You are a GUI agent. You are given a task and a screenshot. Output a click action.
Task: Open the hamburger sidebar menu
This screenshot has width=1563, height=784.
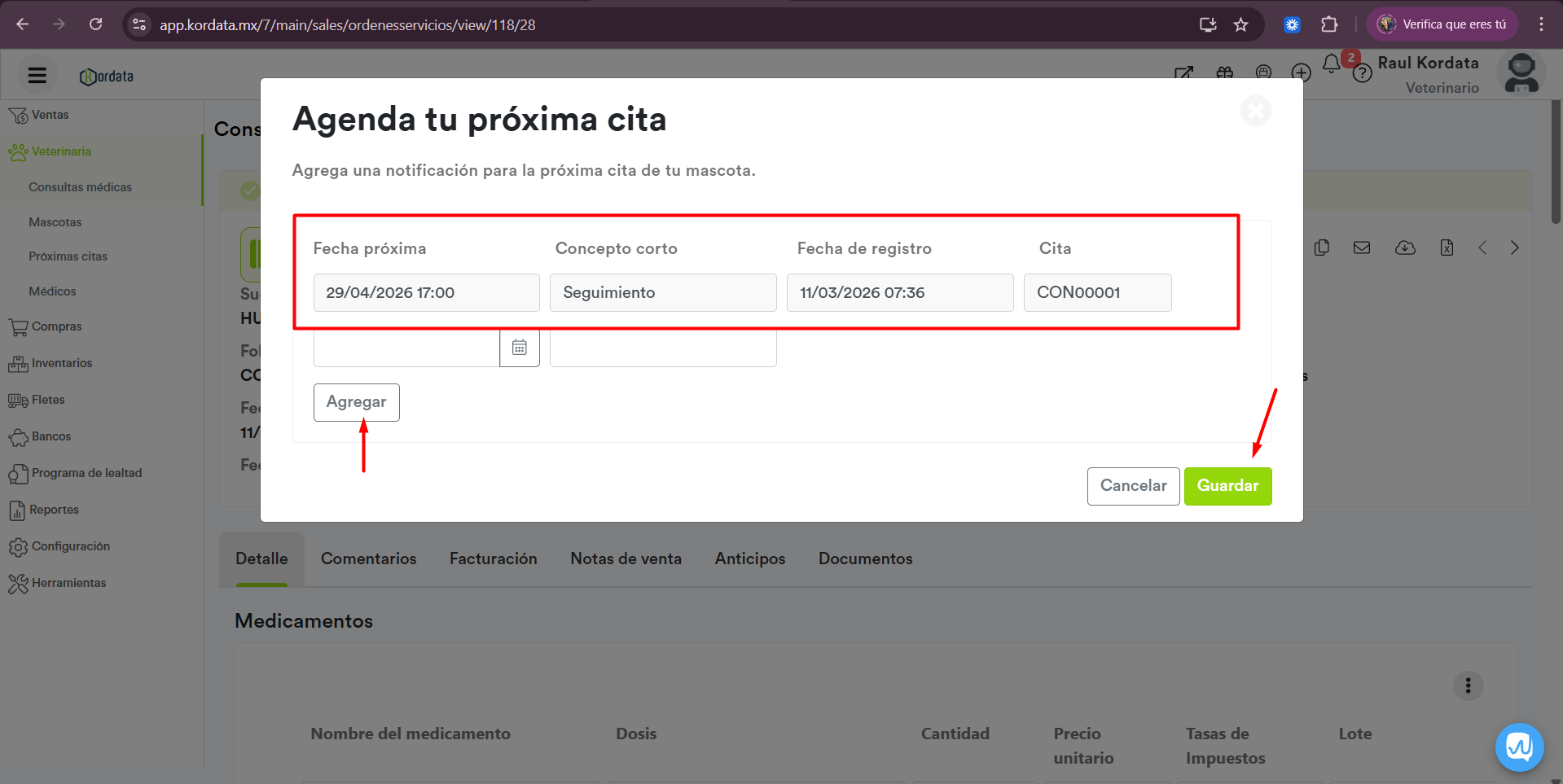point(37,76)
